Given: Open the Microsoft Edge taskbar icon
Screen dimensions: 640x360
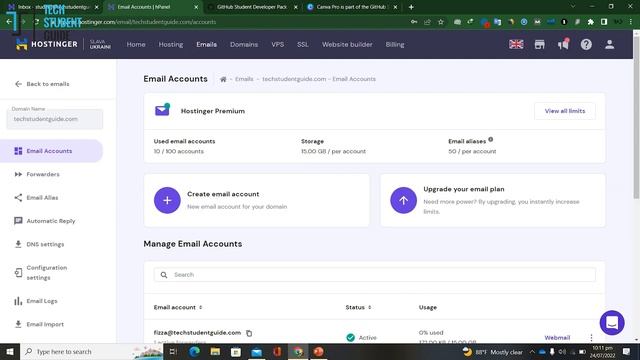Looking at the screenshot, I should click(194, 351).
